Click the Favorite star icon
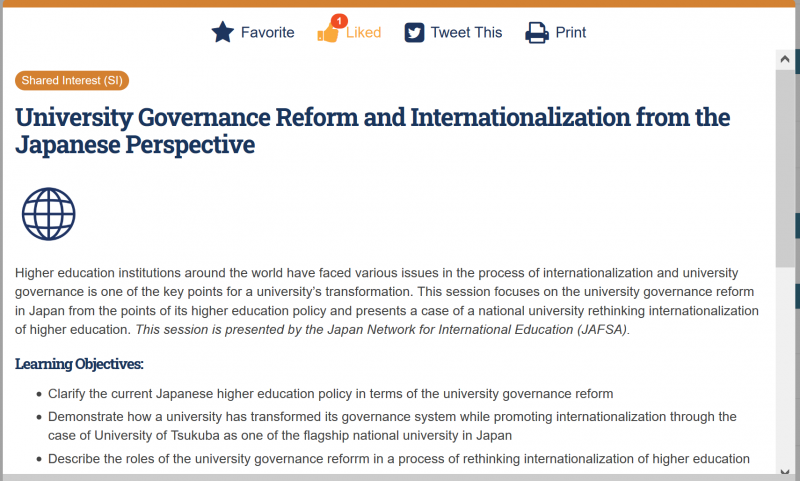 pos(222,32)
